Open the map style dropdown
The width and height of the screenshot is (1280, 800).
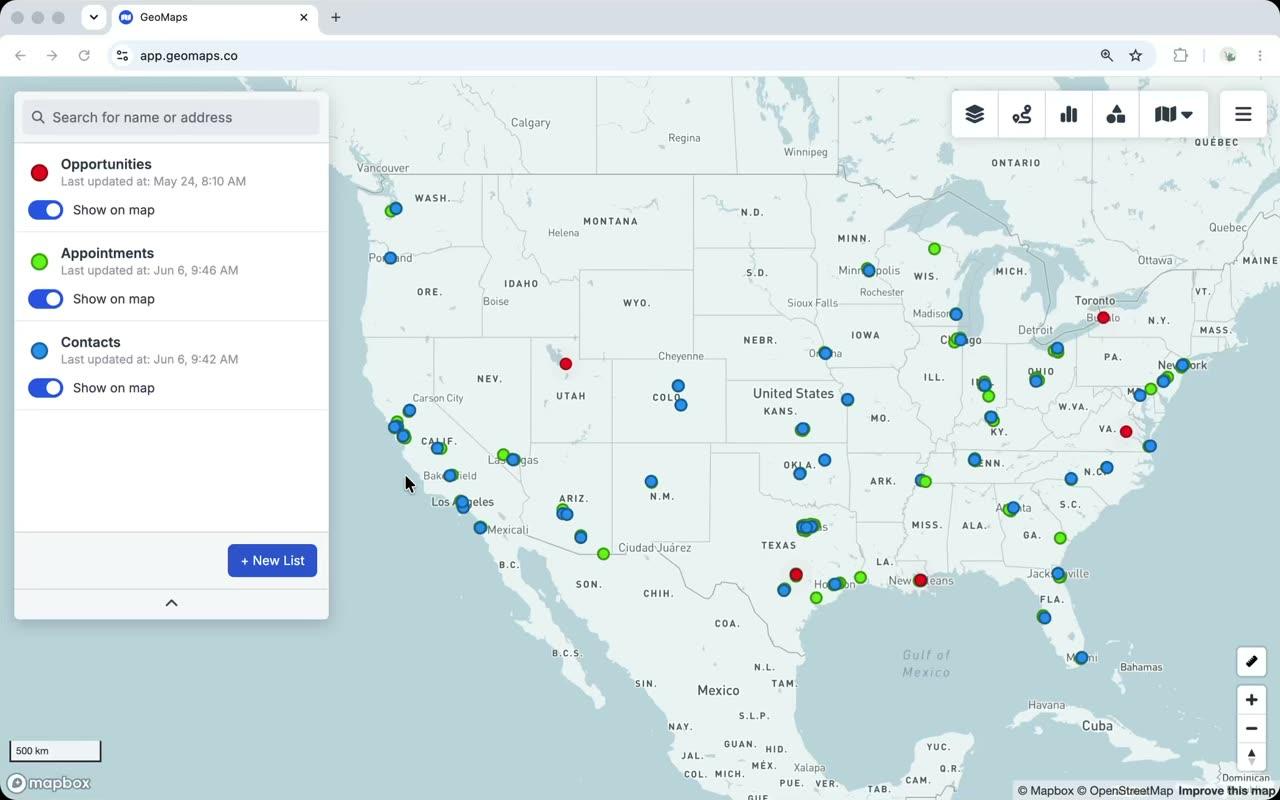(1174, 115)
